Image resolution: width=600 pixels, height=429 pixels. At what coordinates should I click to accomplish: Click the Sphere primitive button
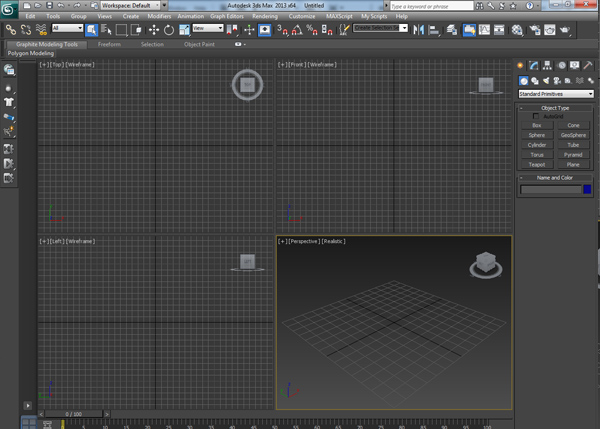click(537, 135)
